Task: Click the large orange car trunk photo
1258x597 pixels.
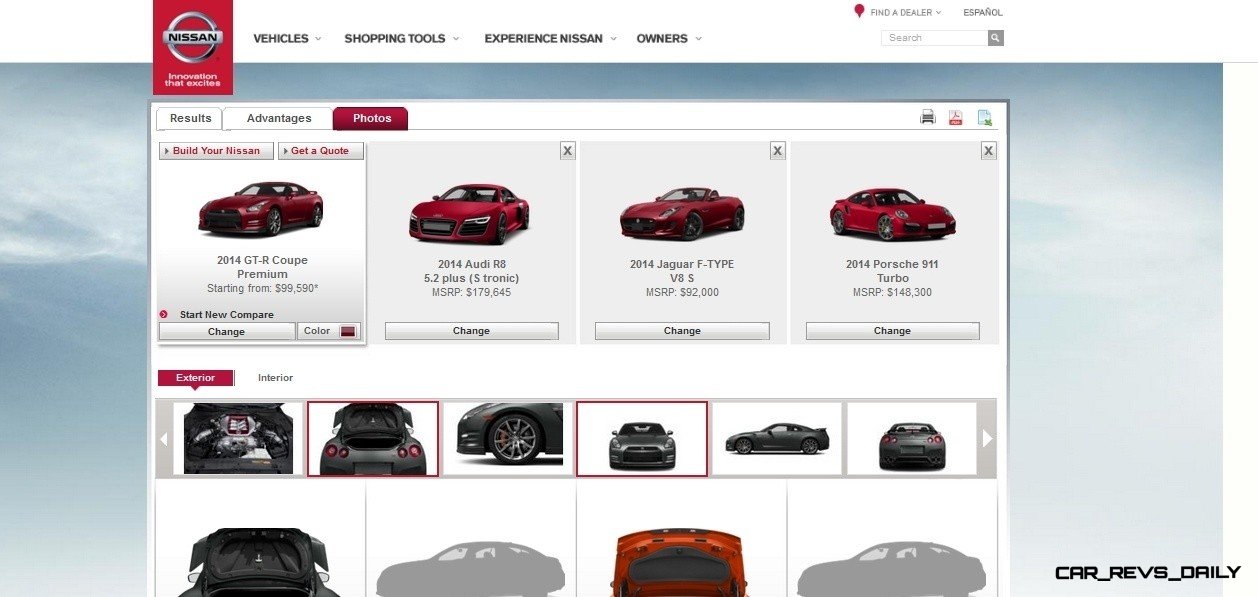Action: pyautogui.click(x=681, y=563)
